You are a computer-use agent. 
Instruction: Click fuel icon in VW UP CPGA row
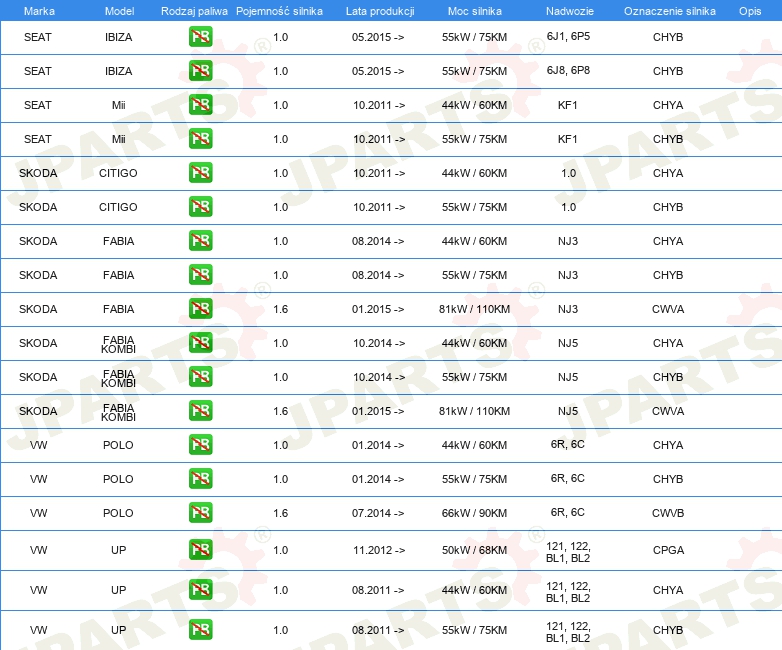[x=200, y=550]
